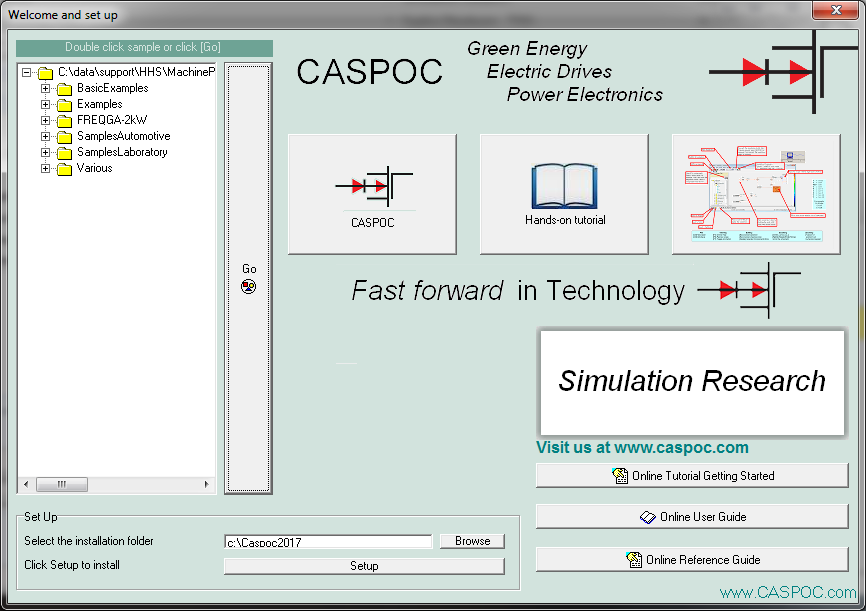The image size is (866, 611).
Task: Expand the BasicExamples folder
Action: click(45, 88)
